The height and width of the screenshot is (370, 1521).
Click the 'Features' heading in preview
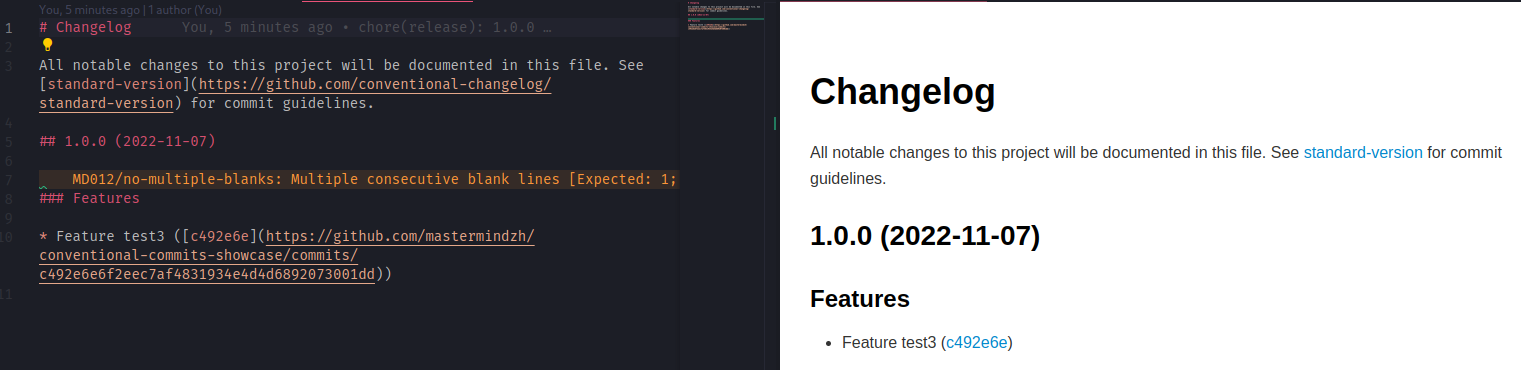coord(860,298)
